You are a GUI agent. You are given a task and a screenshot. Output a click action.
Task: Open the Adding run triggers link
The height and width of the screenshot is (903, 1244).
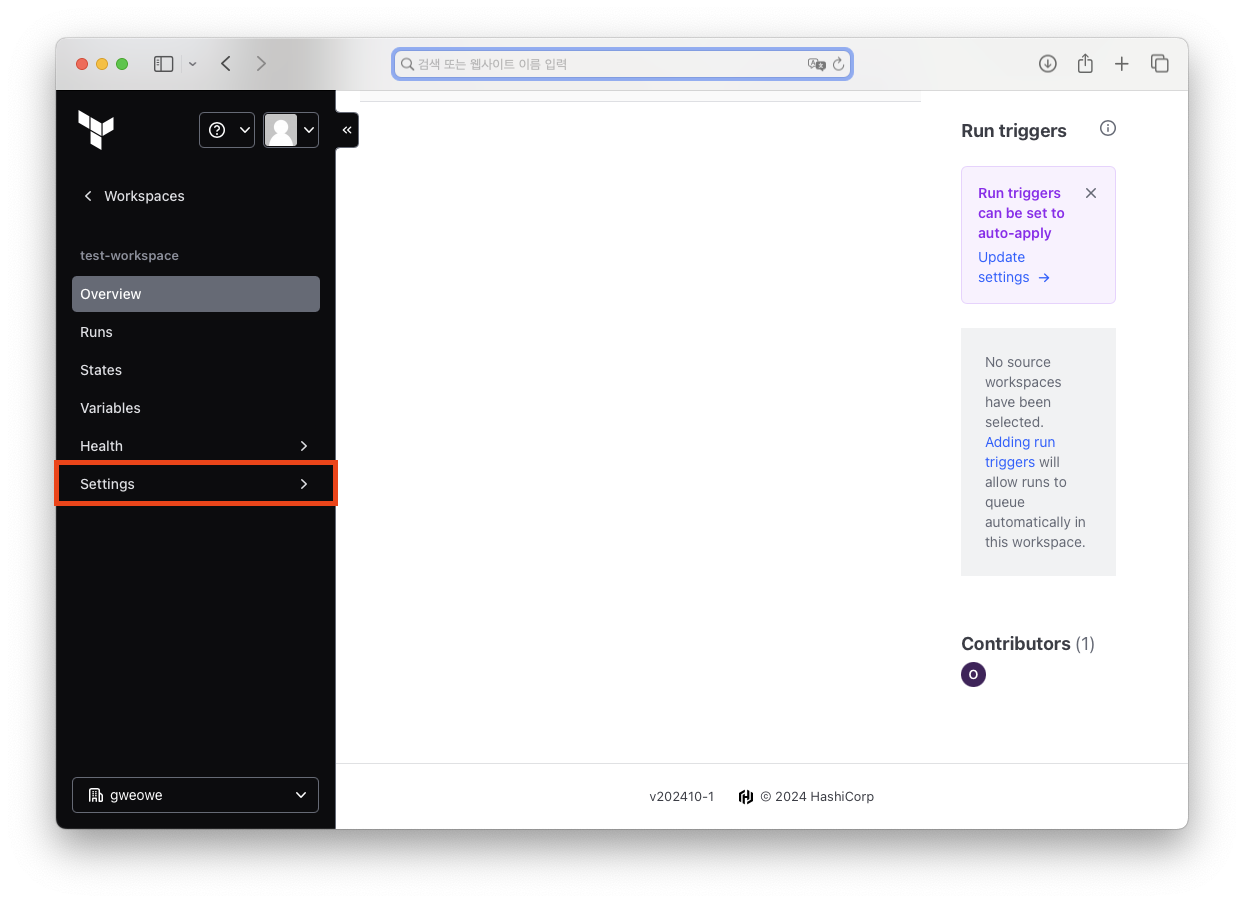pos(1020,452)
